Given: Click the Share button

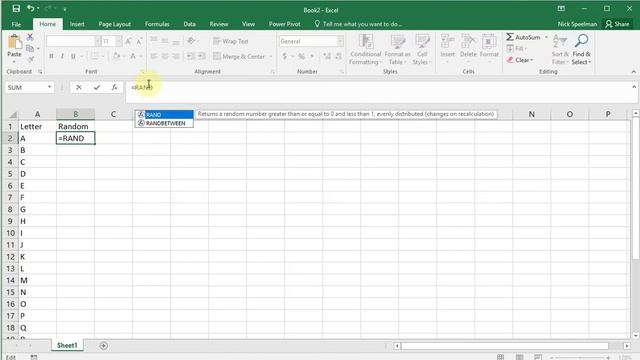Looking at the screenshot, I should (x=617, y=24).
